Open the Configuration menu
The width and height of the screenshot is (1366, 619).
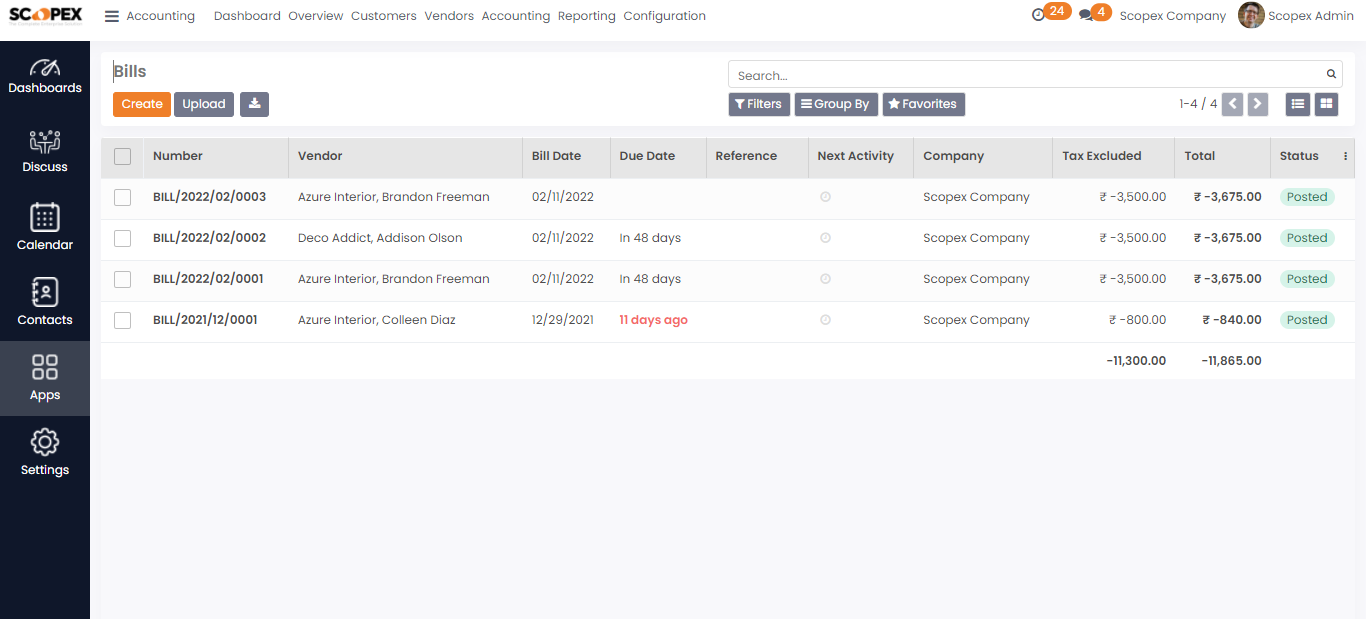click(x=664, y=16)
